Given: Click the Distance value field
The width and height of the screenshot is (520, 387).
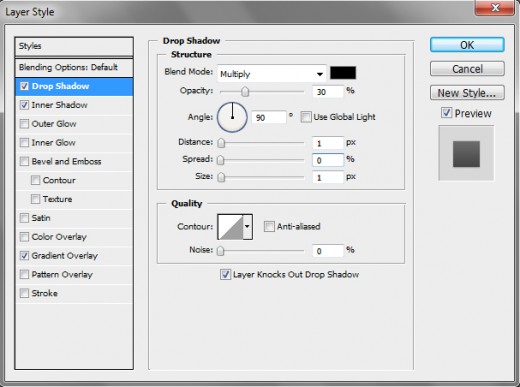Looking at the screenshot, I should click(328, 143).
